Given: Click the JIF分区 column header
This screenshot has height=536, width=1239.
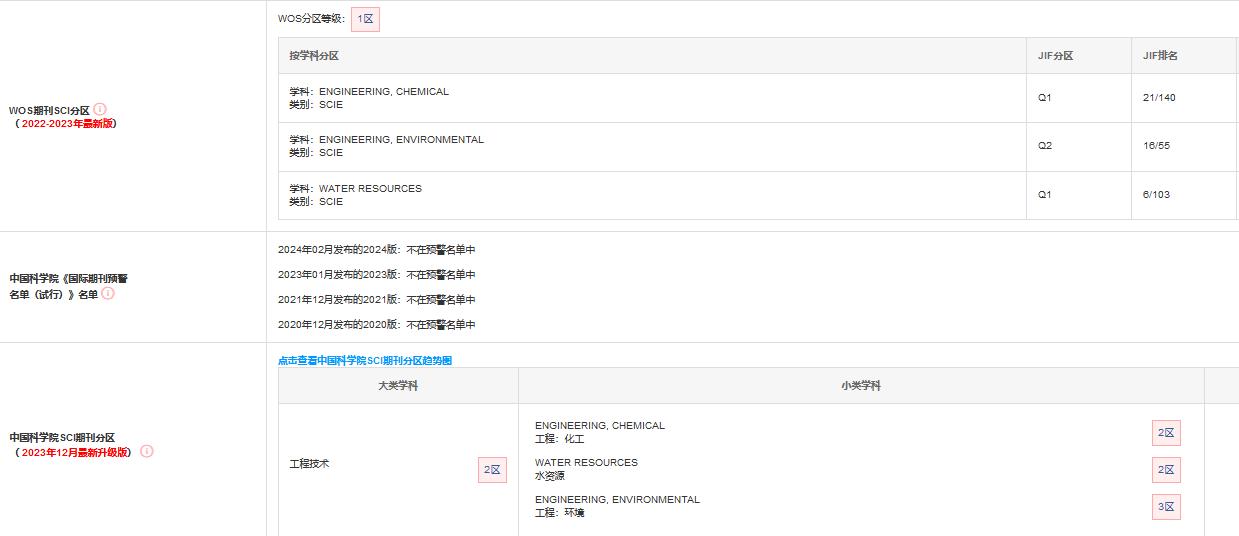Looking at the screenshot, I should click(1055, 56).
